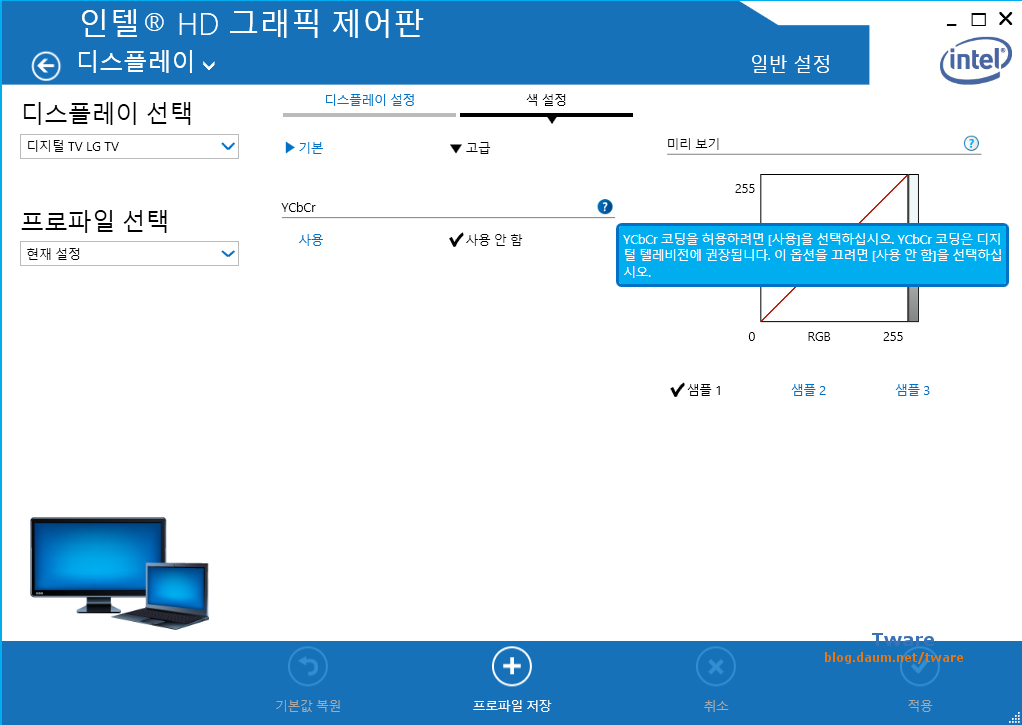The image size is (1022, 725).
Task: Open YCbCr help question mark icon
Action: click(x=605, y=207)
